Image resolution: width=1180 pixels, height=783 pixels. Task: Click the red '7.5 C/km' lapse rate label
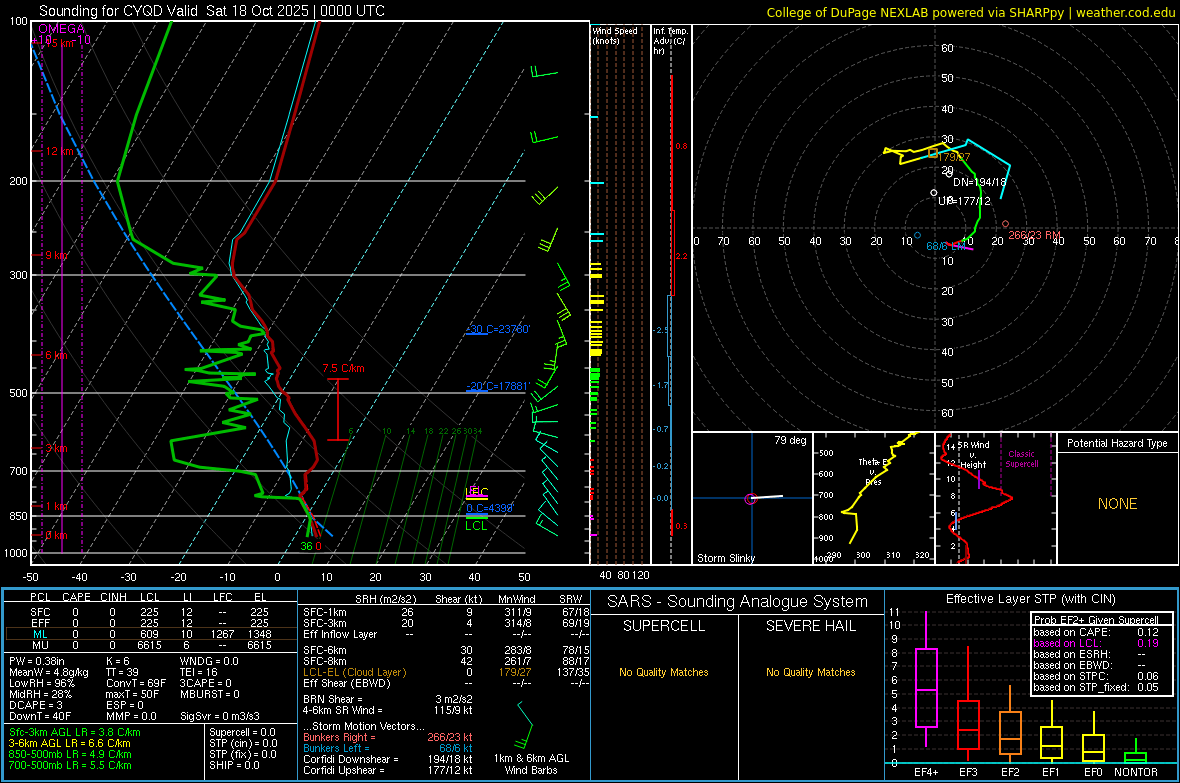(x=343, y=368)
